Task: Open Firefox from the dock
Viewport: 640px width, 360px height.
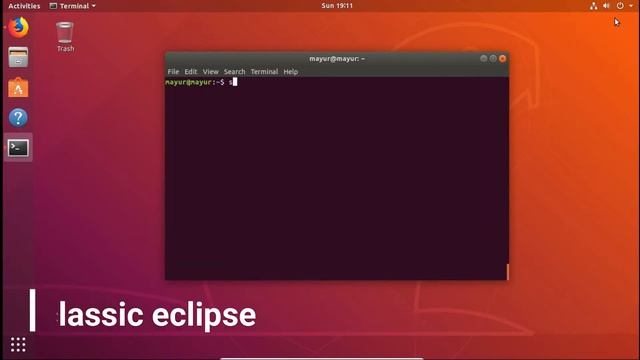Action: [18, 27]
